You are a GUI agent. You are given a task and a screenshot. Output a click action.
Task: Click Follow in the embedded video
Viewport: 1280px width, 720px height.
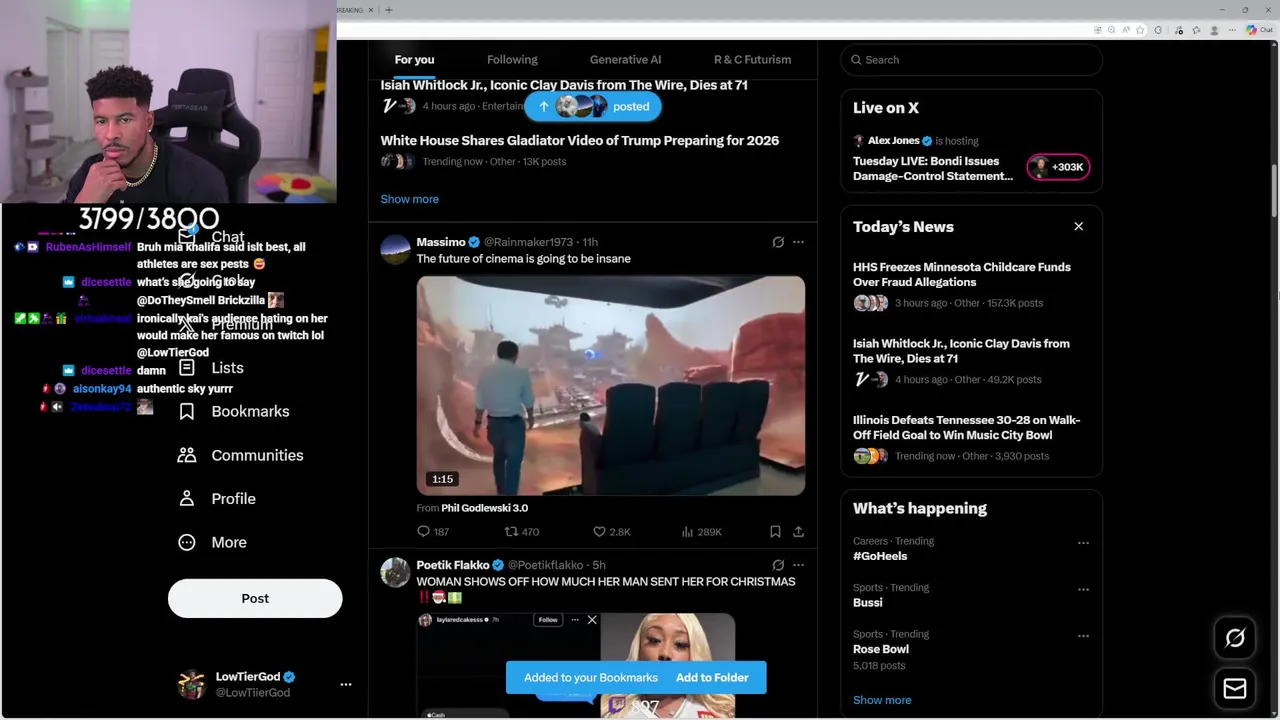(x=548, y=620)
